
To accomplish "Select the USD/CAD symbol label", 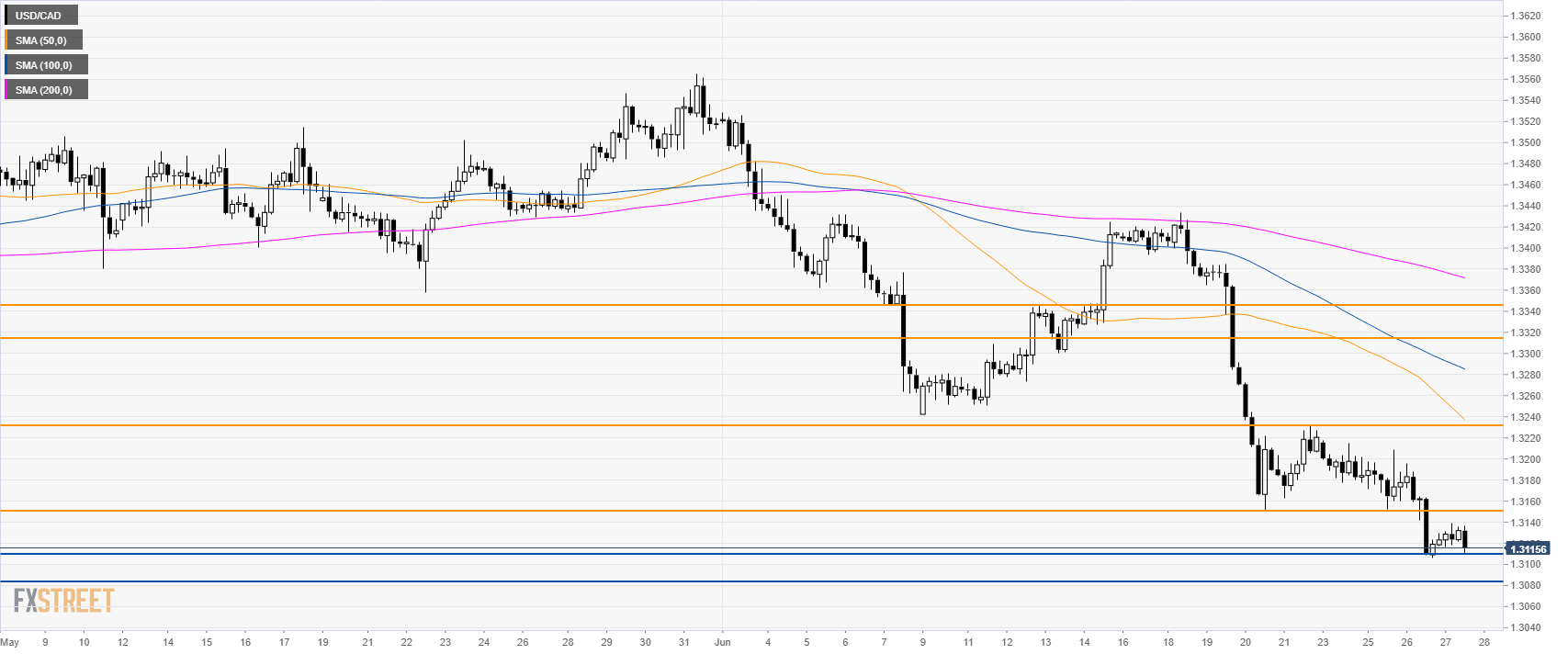I will (x=39, y=16).
